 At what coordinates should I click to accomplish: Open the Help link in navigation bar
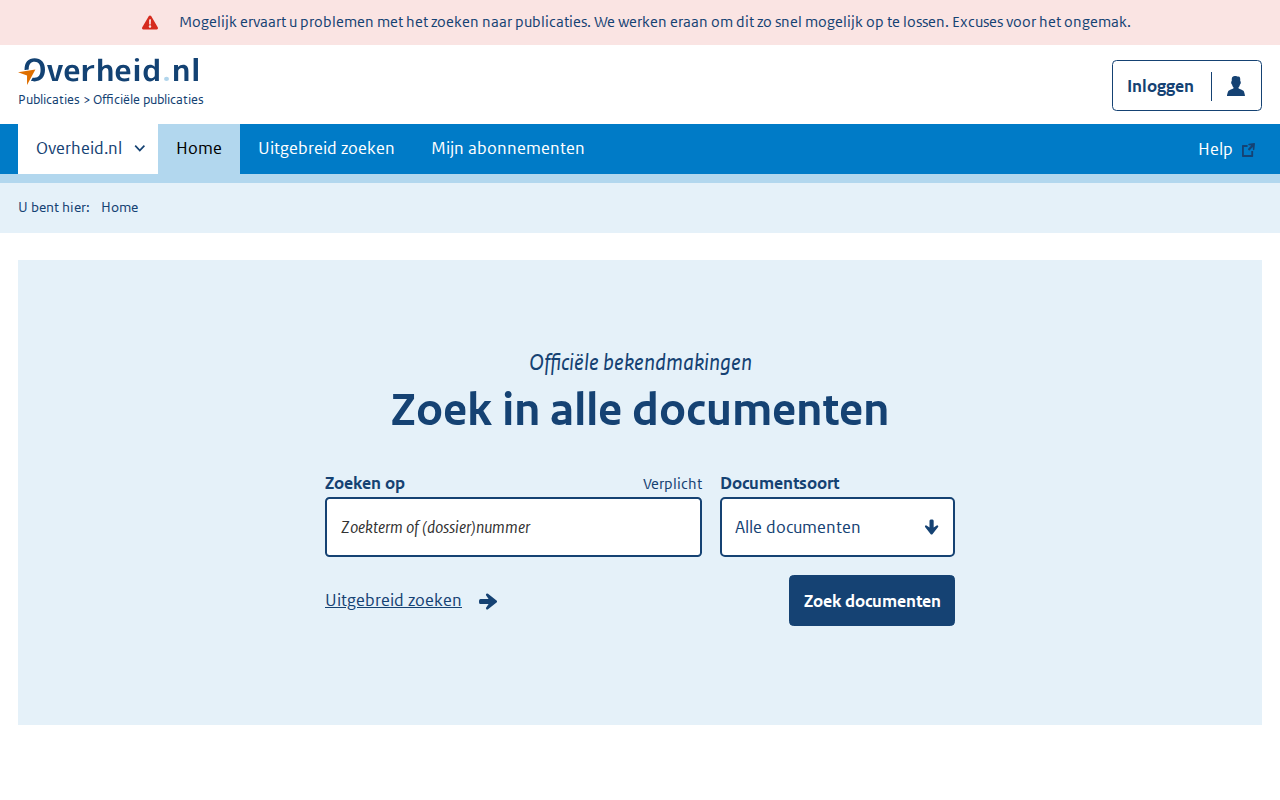click(1226, 149)
